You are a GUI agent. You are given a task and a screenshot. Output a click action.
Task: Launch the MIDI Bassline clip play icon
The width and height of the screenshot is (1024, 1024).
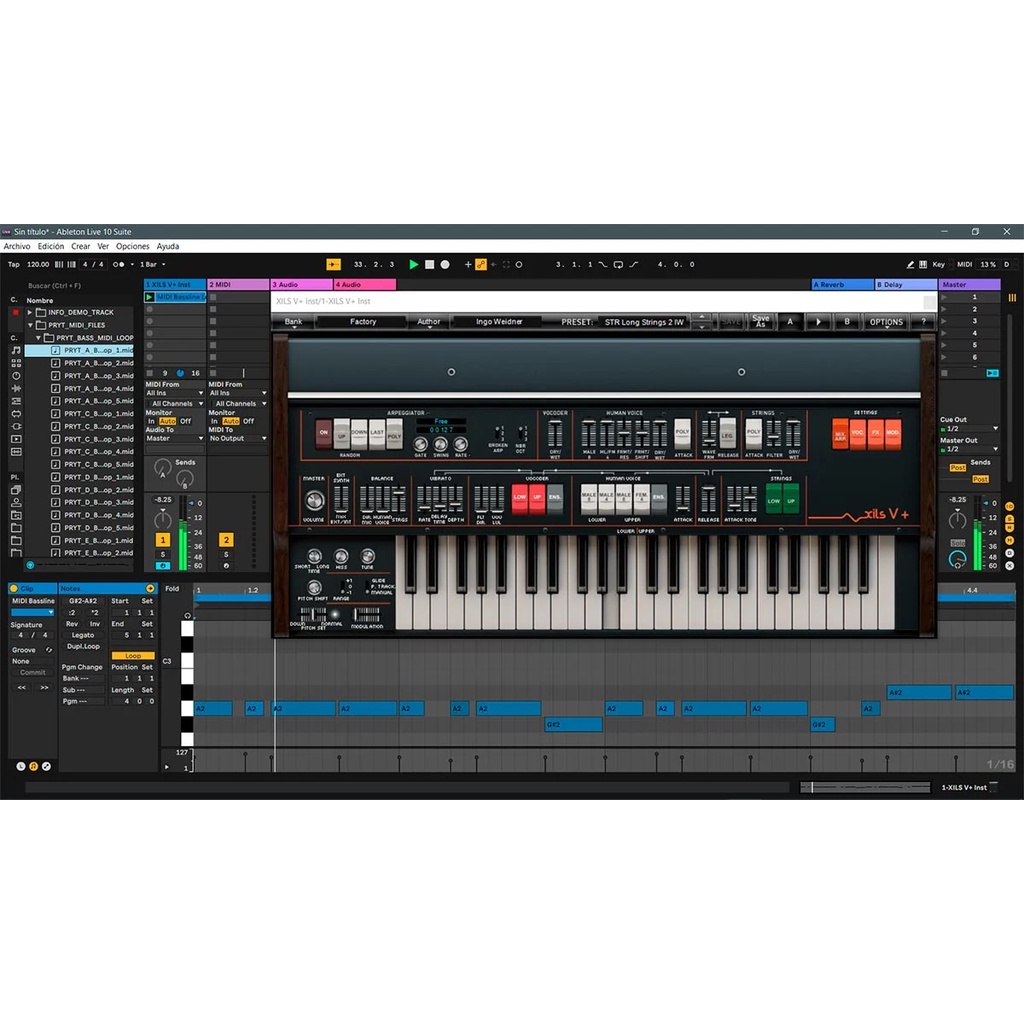150,297
